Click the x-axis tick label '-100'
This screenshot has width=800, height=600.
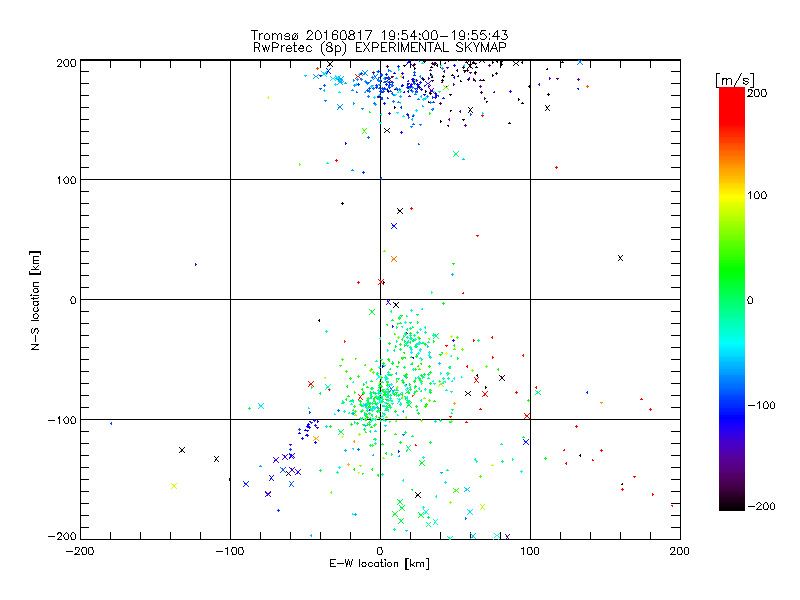click(230, 551)
